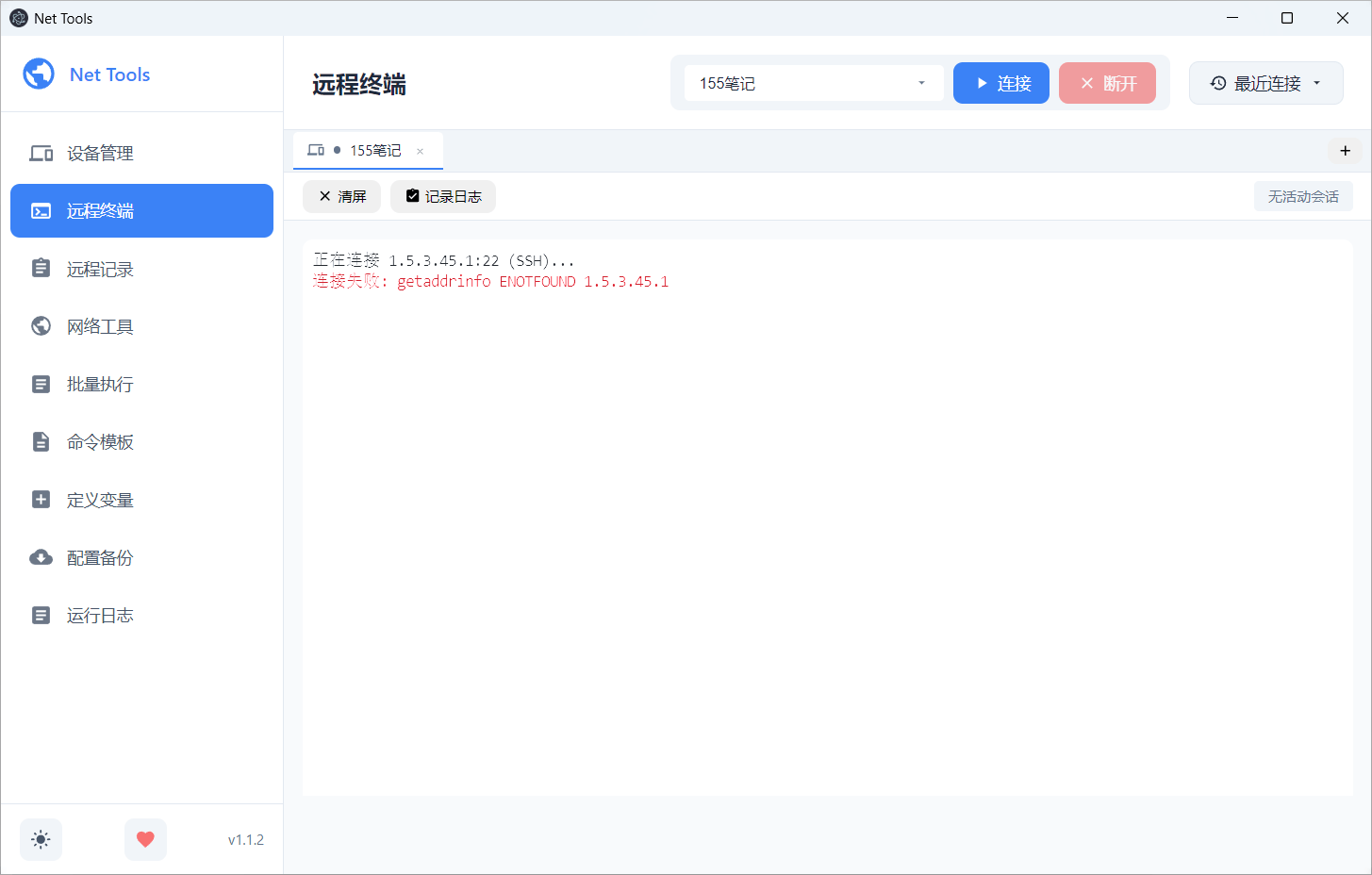Screen dimensions: 1372x875
Task: Click inside the terminal output area
Action: (827, 517)
